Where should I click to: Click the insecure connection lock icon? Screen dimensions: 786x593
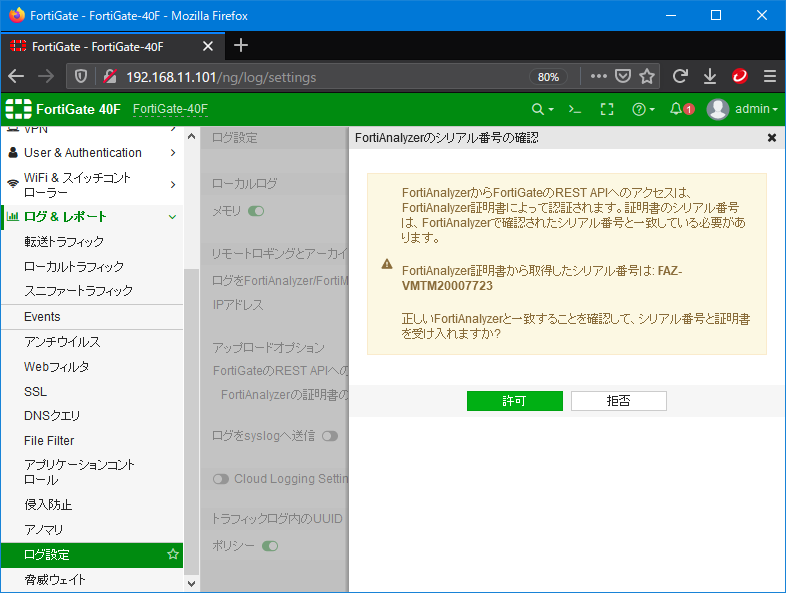[110, 77]
